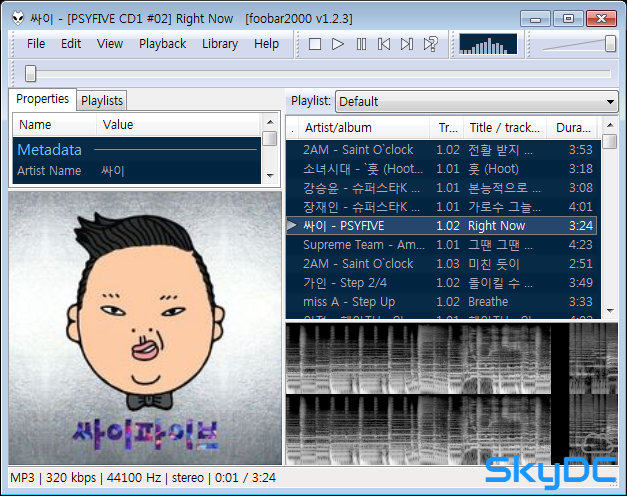Select the 강승윤 track lasting 3:08
This screenshot has width=627, height=496.
coord(443,188)
